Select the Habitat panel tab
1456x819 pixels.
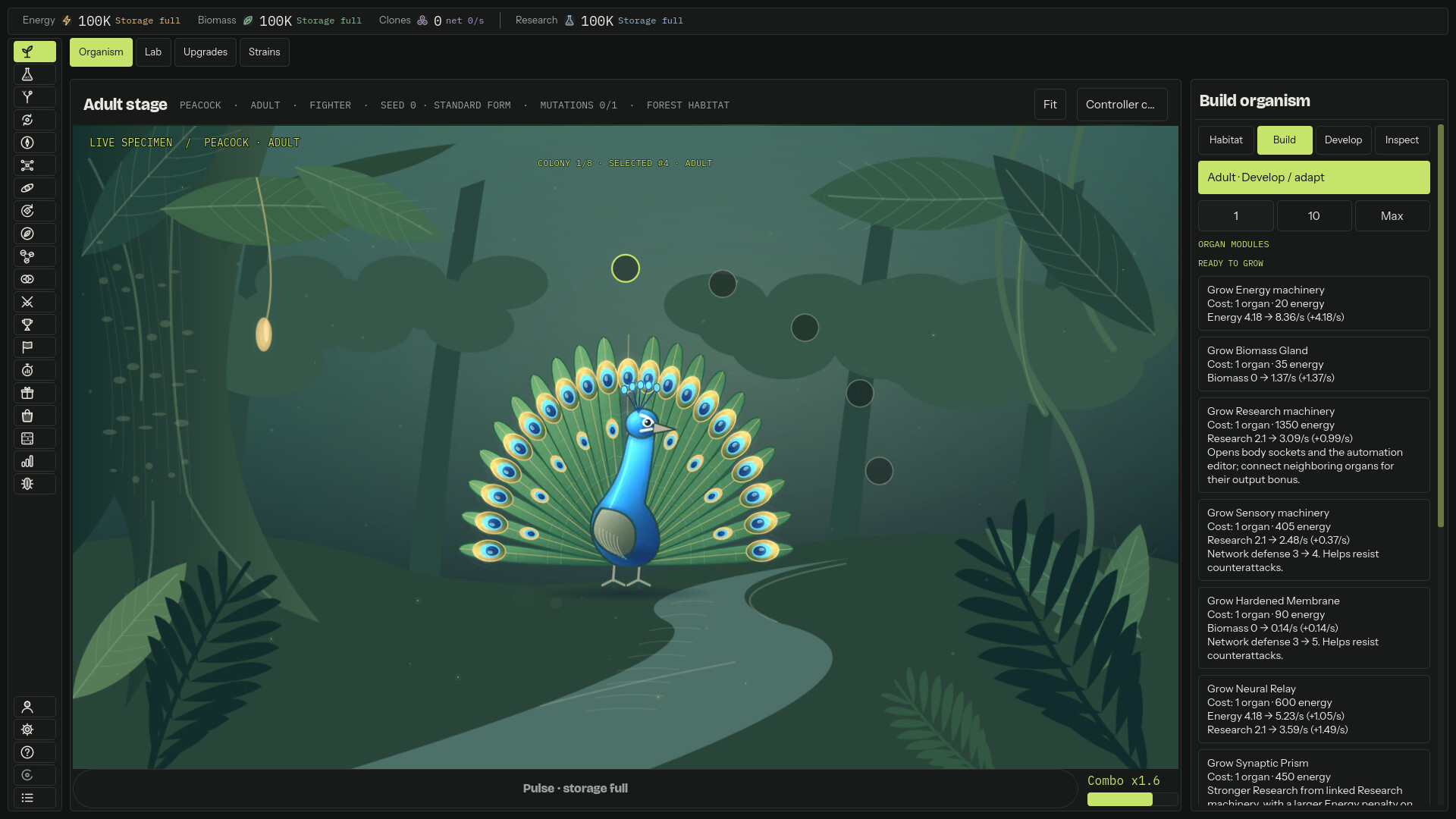pos(1225,140)
